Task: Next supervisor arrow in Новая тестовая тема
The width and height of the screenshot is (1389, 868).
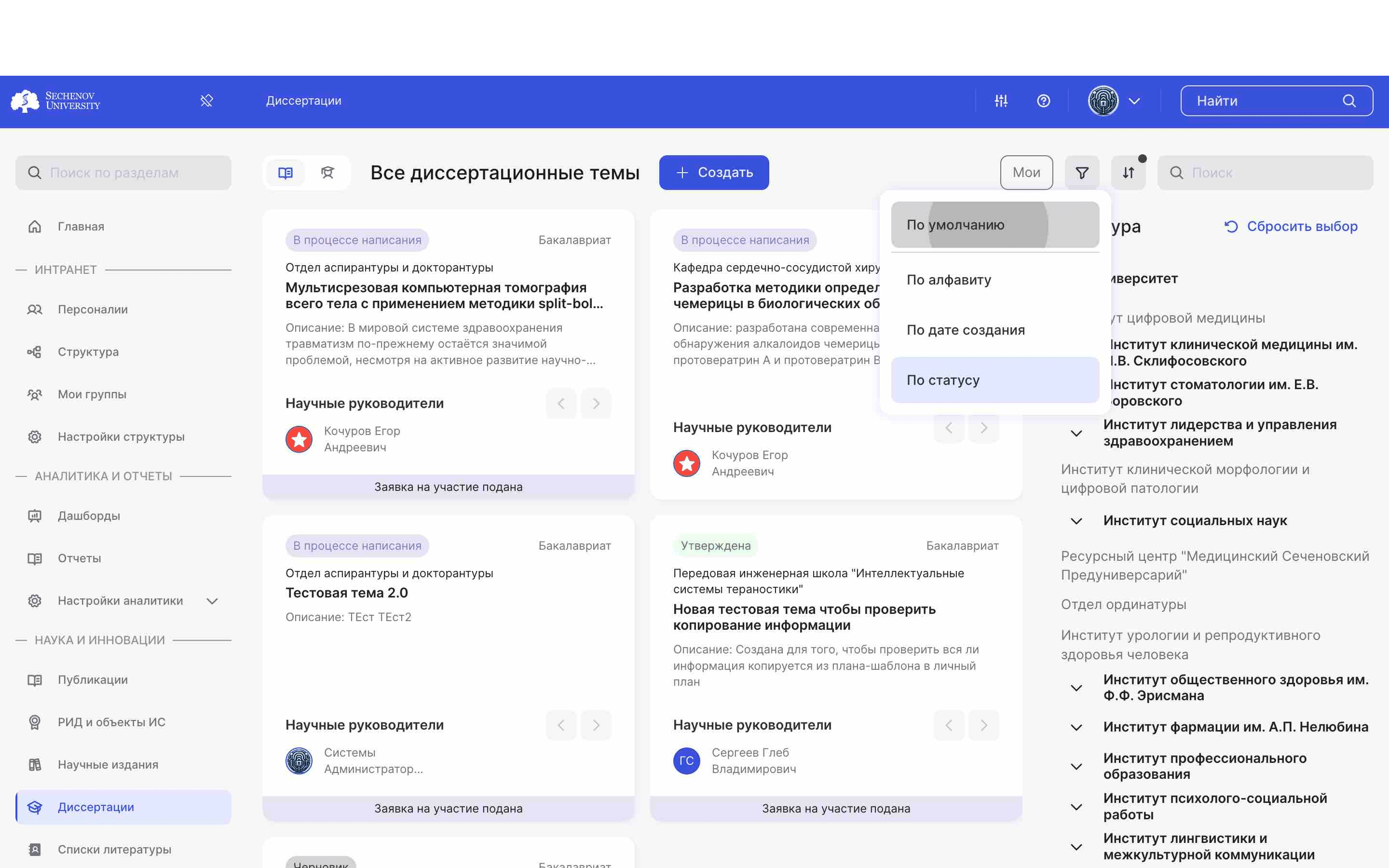Action: [984, 725]
